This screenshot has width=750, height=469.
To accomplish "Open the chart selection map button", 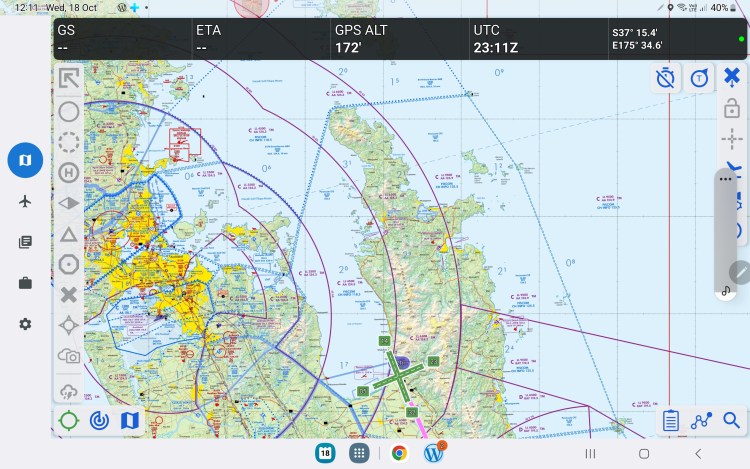I will coord(129,421).
